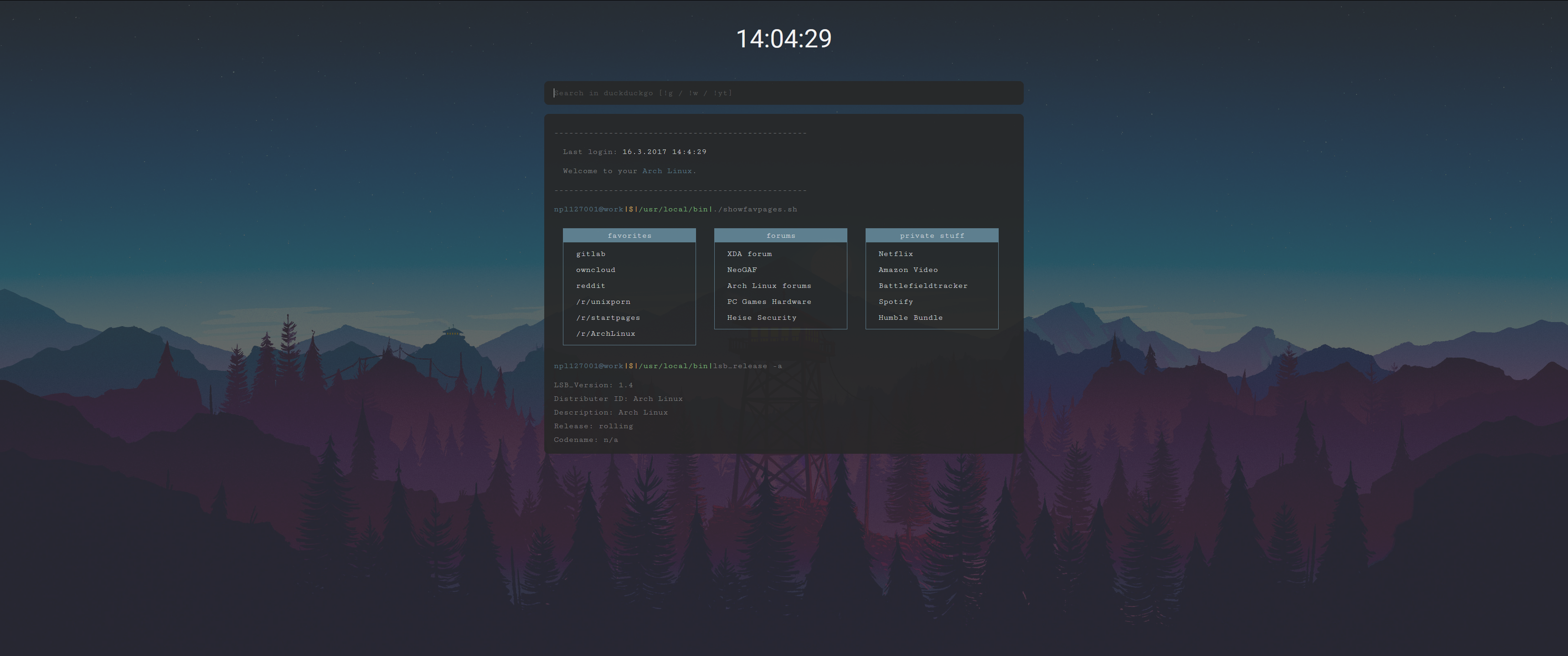The height and width of the screenshot is (656, 1568).
Task: Open the /r/ArchLinux subreddit link
Action: 605,333
